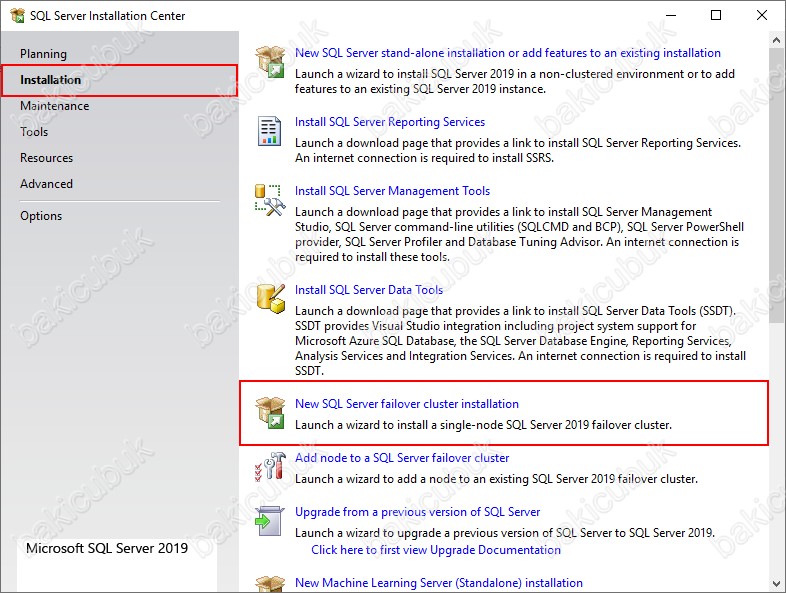Open Install SQL Server Reporting Services link
The width and height of the screenshot is (786, 593).
click(x=390, y=122)
